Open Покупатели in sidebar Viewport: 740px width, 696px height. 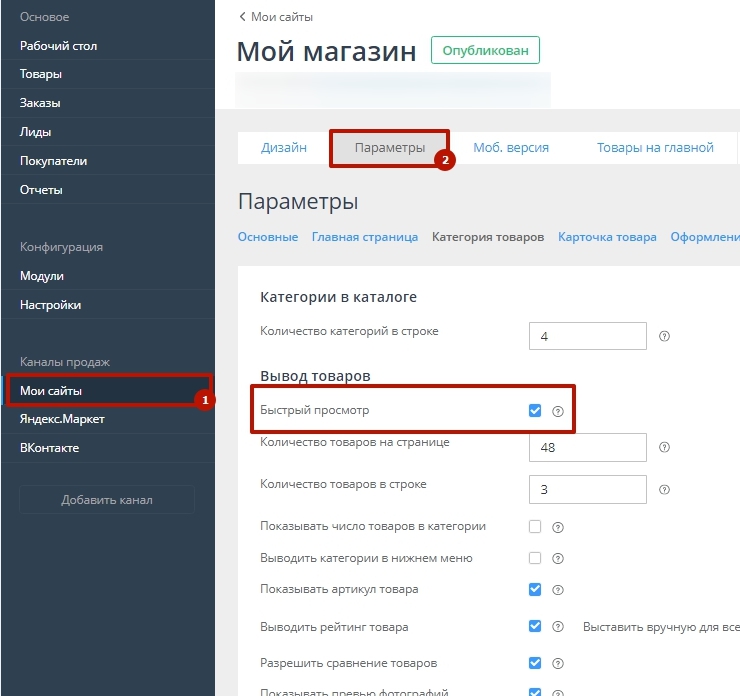[x=108, y=161]
